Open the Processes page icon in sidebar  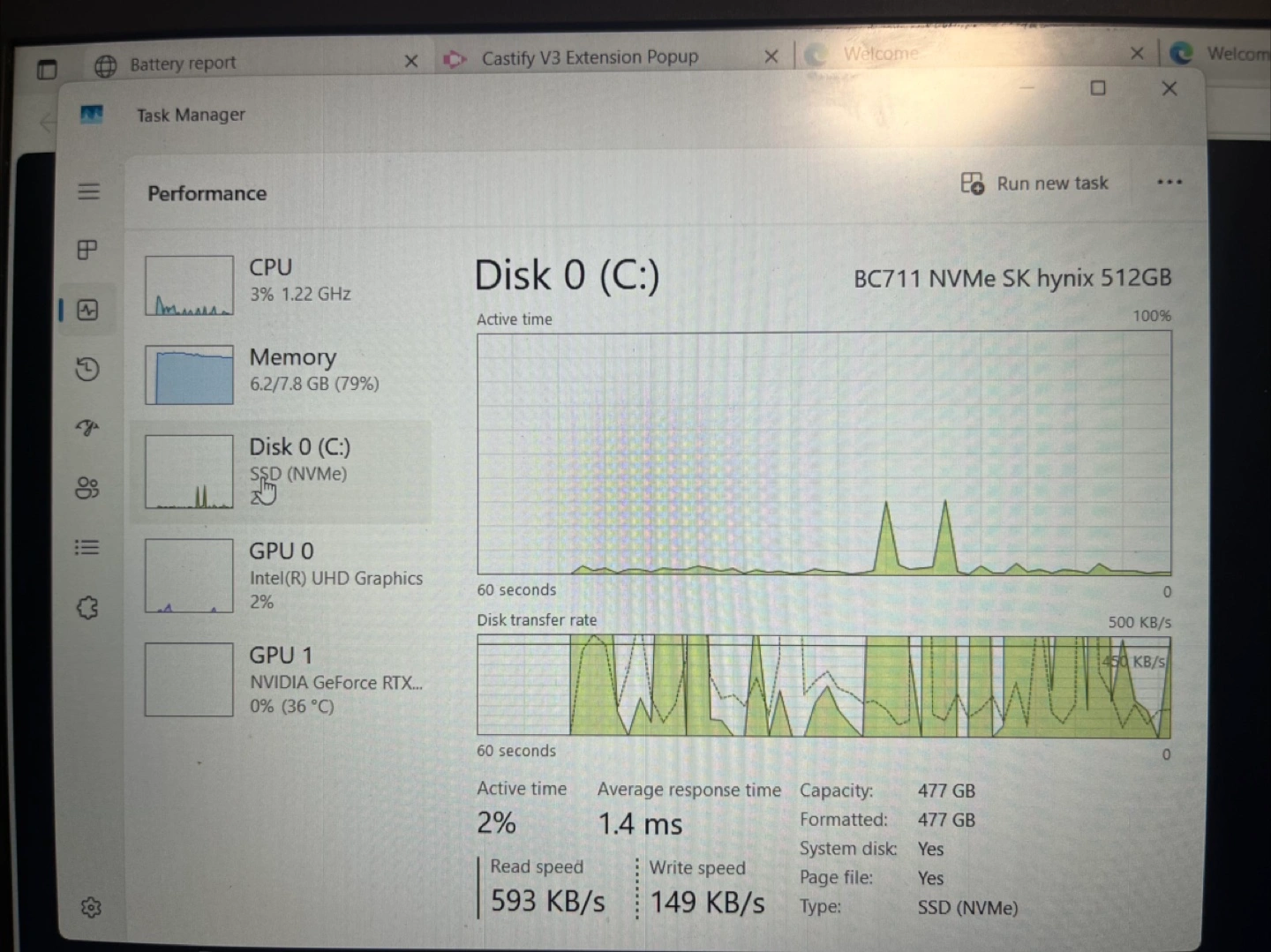(87, 250)
